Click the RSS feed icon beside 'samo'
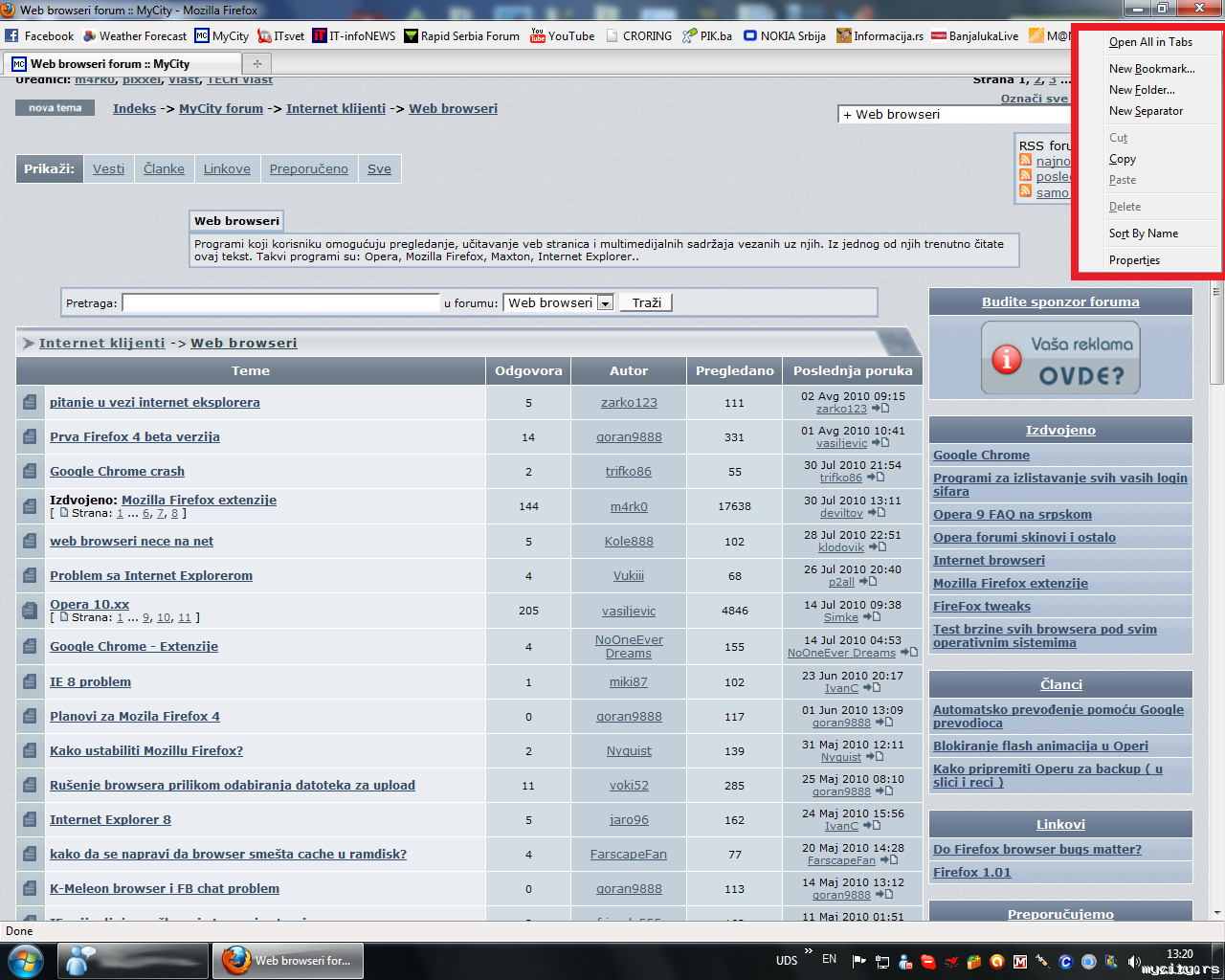This screenshot has height=980, width=1225. coord(1026,191)
